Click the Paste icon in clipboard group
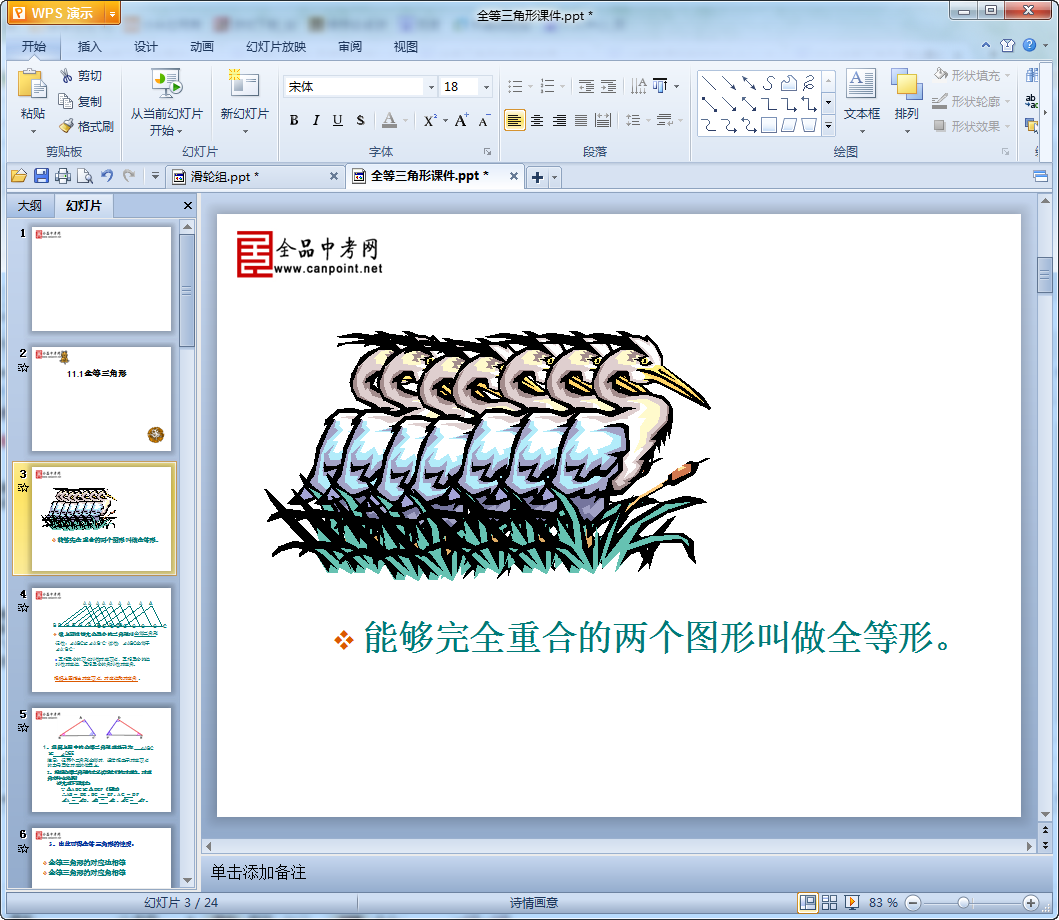The image size is (1059, 920). [32, 86]
